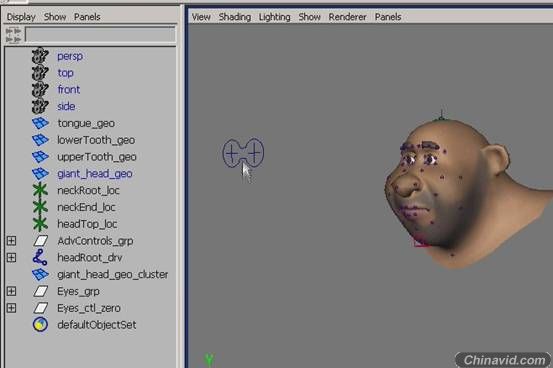The height and width of the screenshot is (368, 553).
Task: Select upperTooth_geo in the outliner
Action: click(97, 157)
